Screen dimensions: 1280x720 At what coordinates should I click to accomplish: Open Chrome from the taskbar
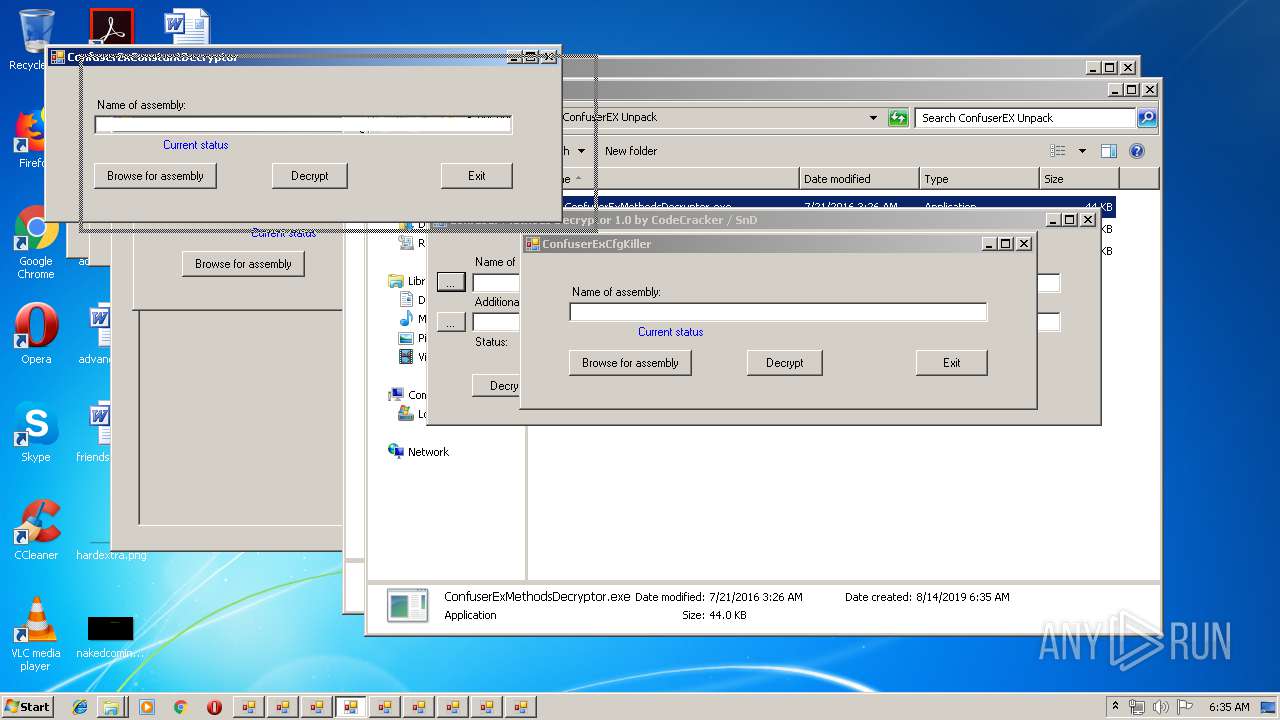click(181, 707)
